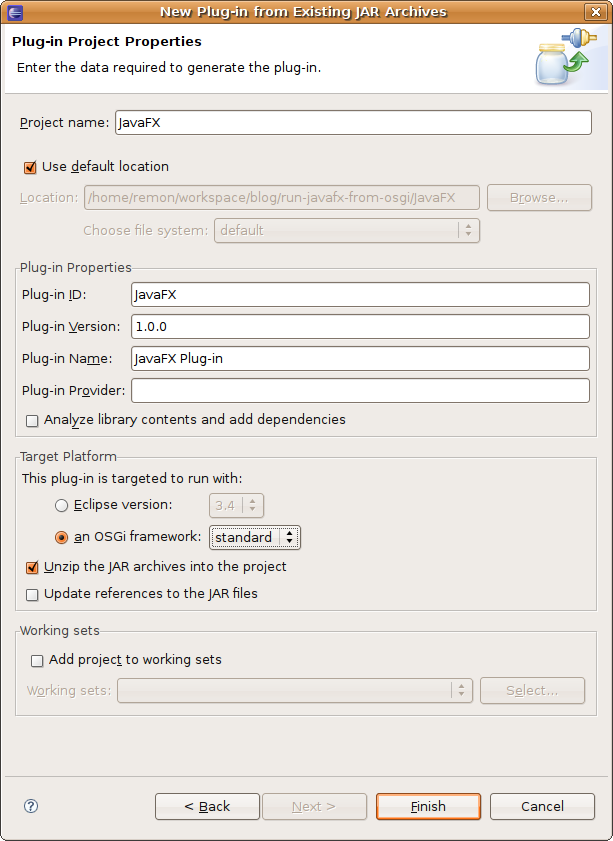
Task: Click into the Project name field
Action: tap(354, 122)
